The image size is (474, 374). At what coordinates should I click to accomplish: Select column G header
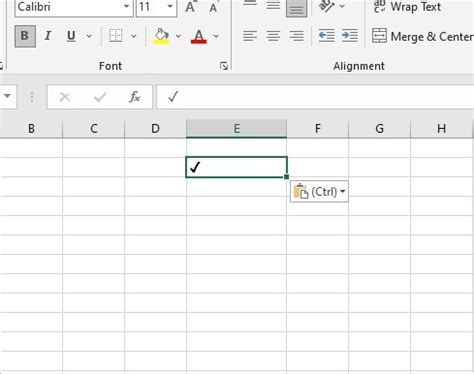pyautogui.click(x=379, y=128)
